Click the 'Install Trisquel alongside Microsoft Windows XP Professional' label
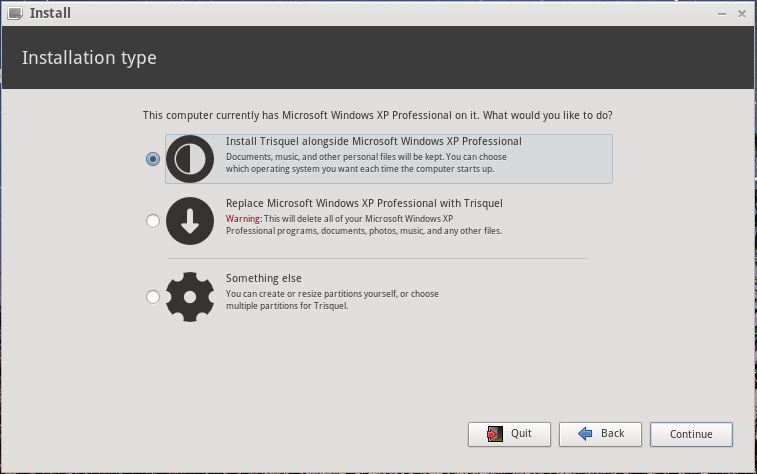757x474 pixels. pos(373,142)
